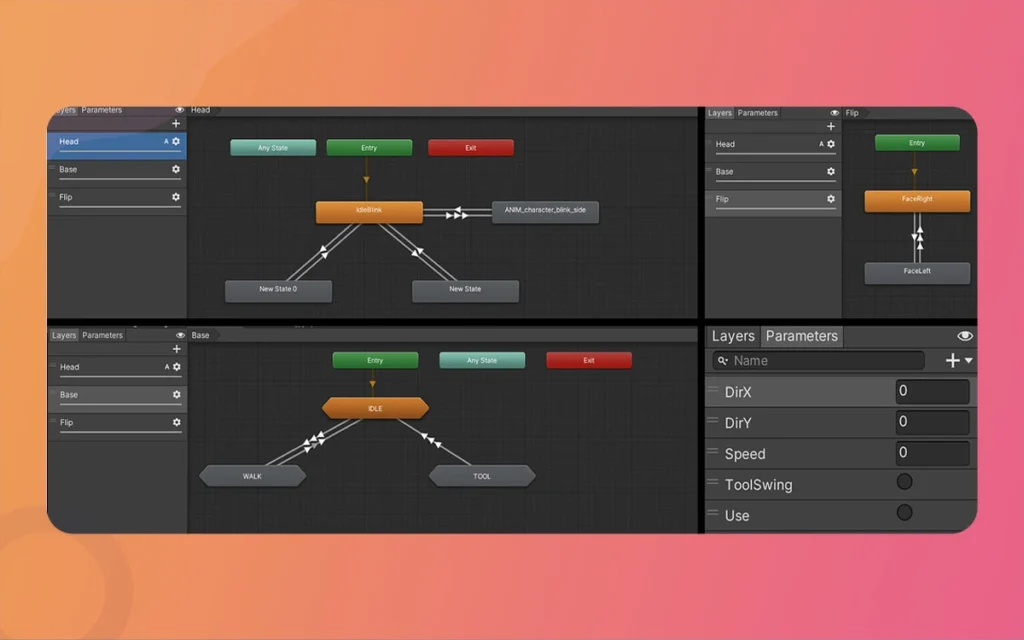Click the Flip breadcrumb in the top-right window
1024x640 pixels.
click(851, 113)
